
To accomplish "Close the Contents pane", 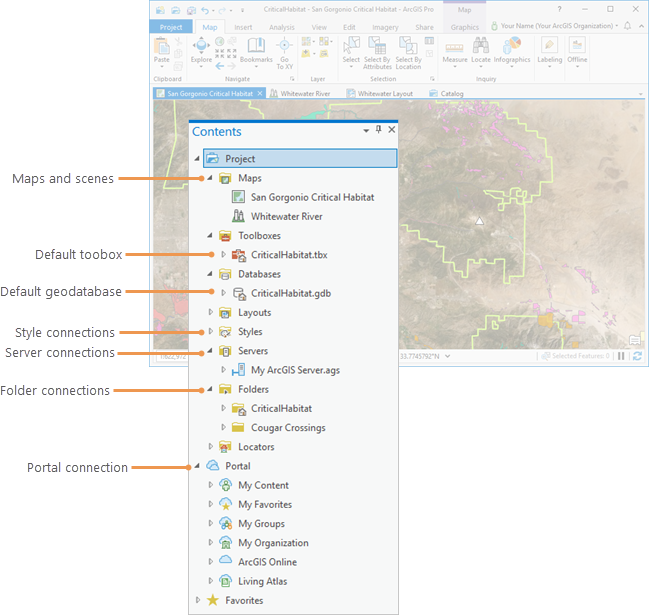I will (x=392, y=130).
